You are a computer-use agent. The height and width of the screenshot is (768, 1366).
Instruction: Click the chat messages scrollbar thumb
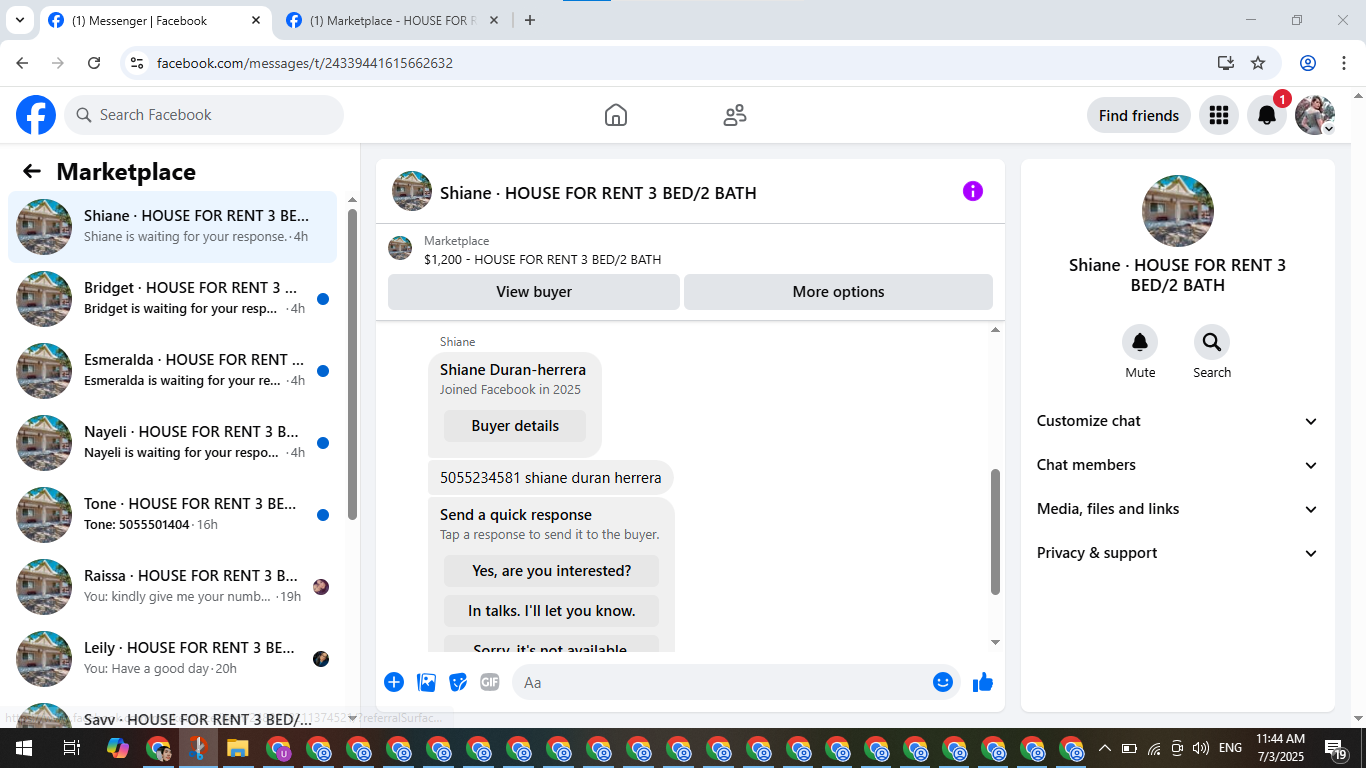(x=995, y=532)
